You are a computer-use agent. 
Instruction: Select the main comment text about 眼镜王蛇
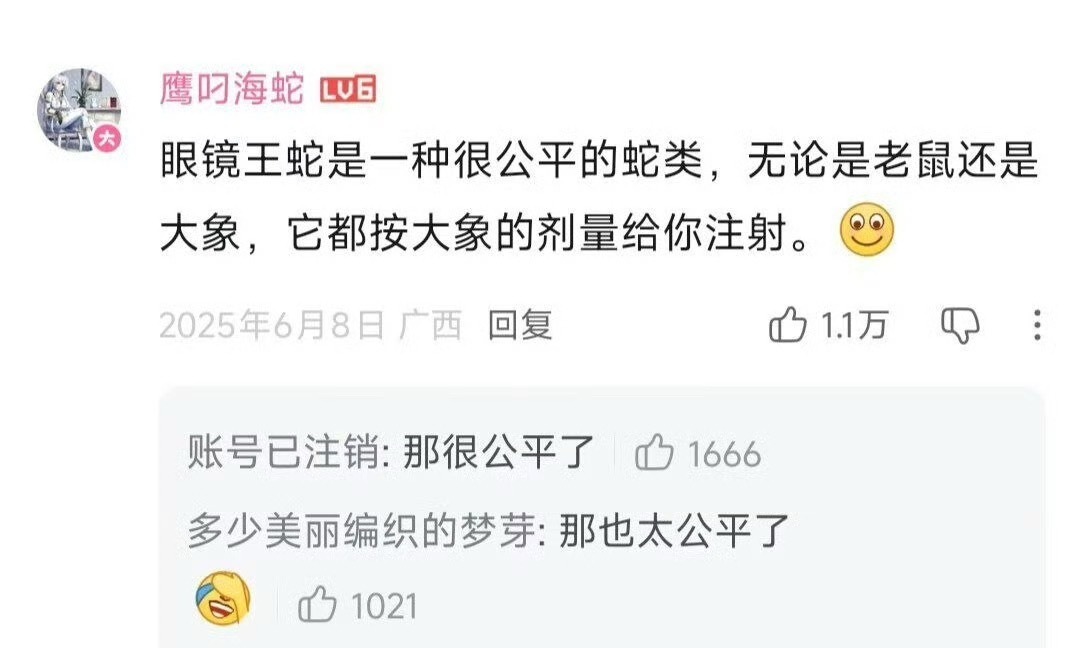click(x=599, y=197)
